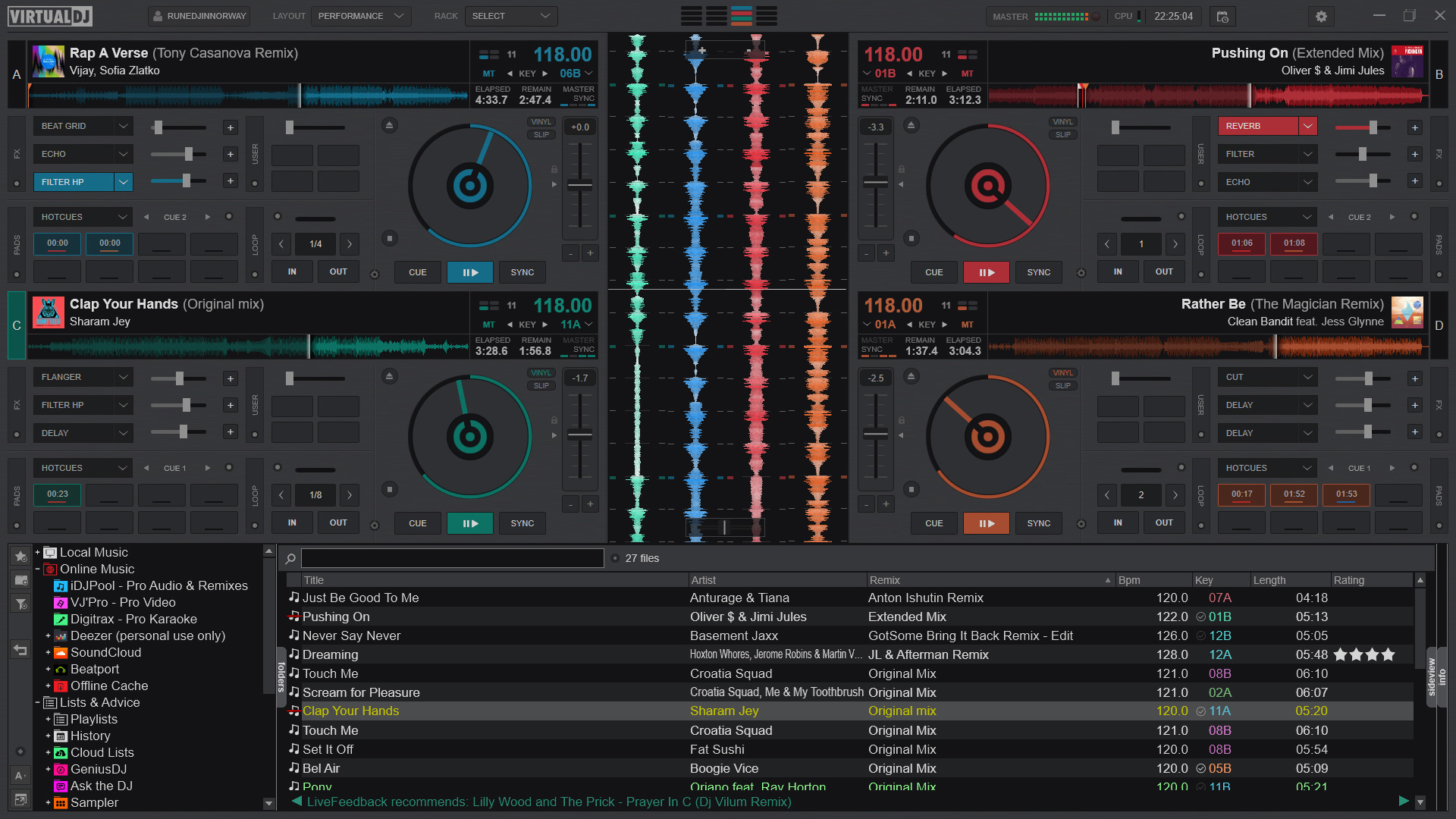Click the search magnifier in the browser

(x=290, y=558)
